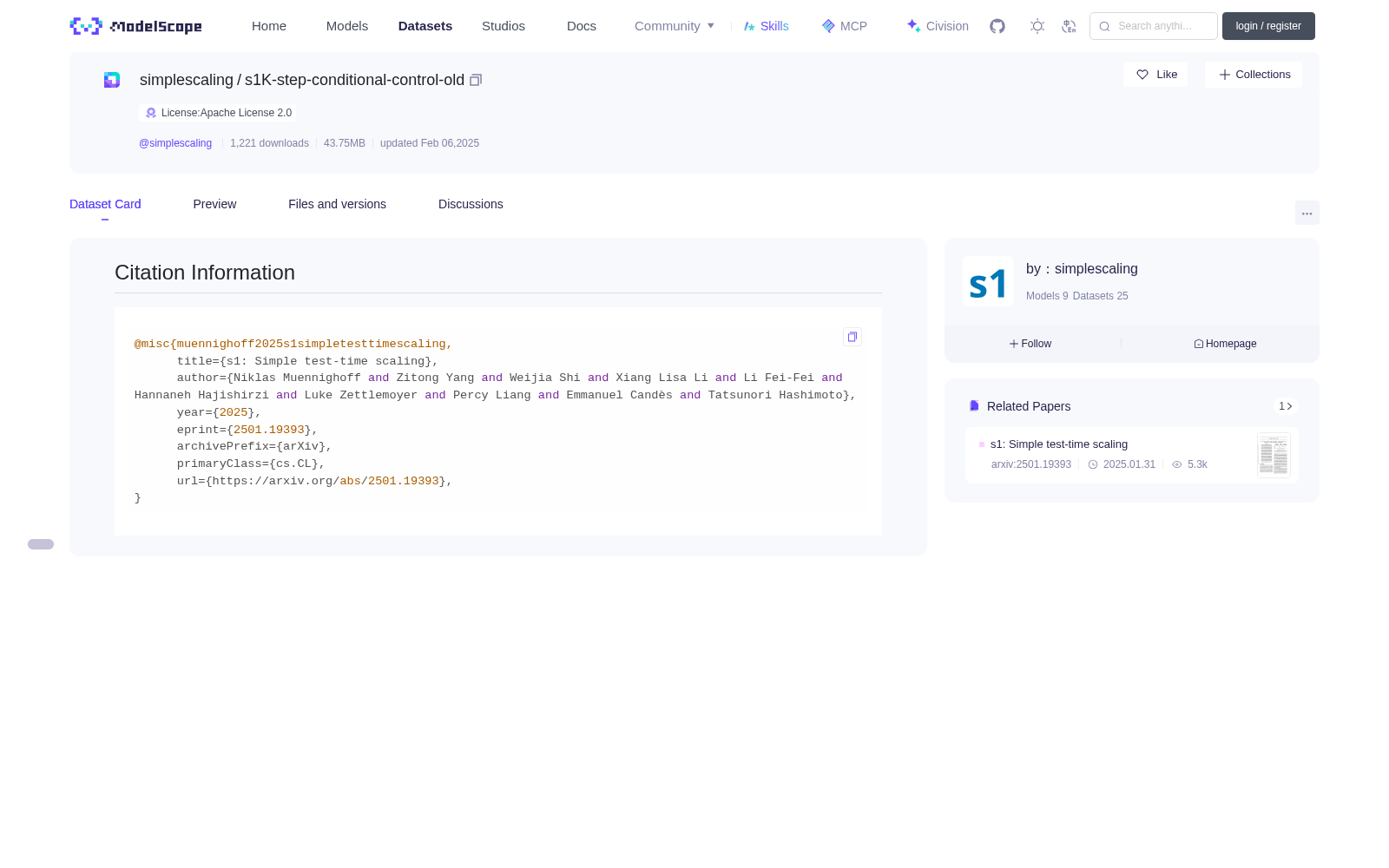Copy the citation code block
This screenshot has height=868, width=1389.
click(852, 337)
